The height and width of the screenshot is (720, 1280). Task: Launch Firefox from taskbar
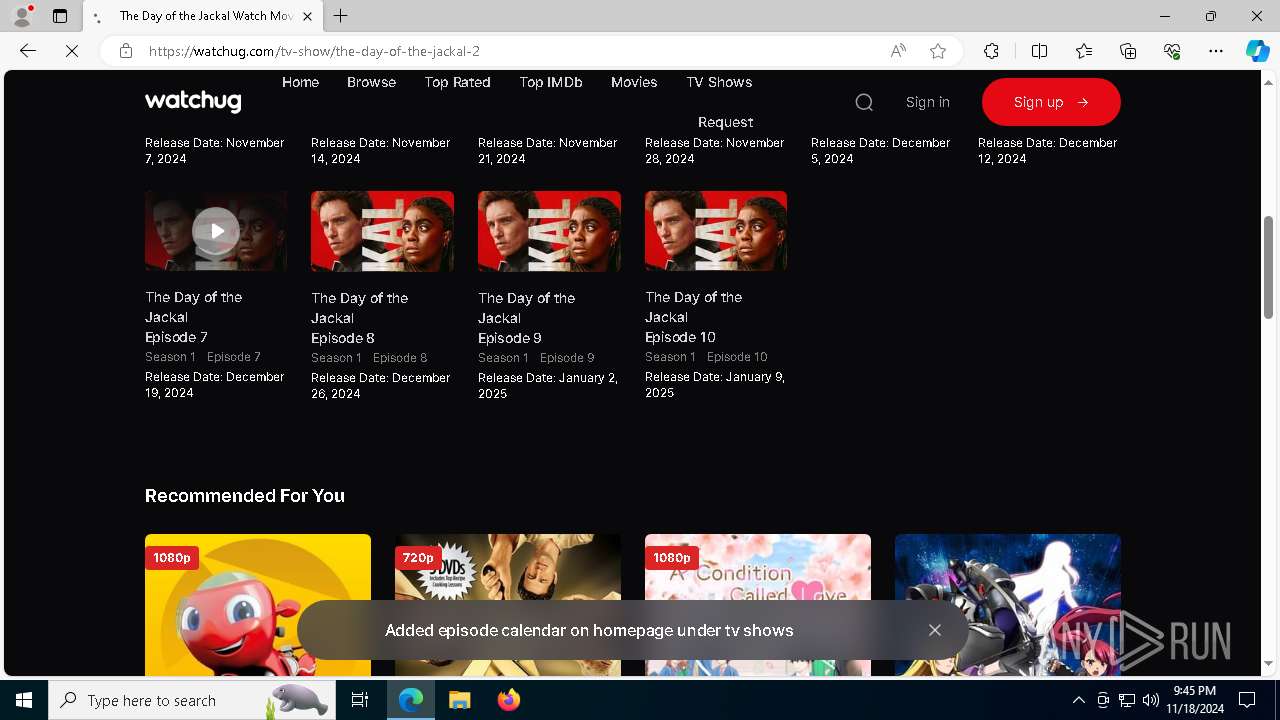point(508,700)
